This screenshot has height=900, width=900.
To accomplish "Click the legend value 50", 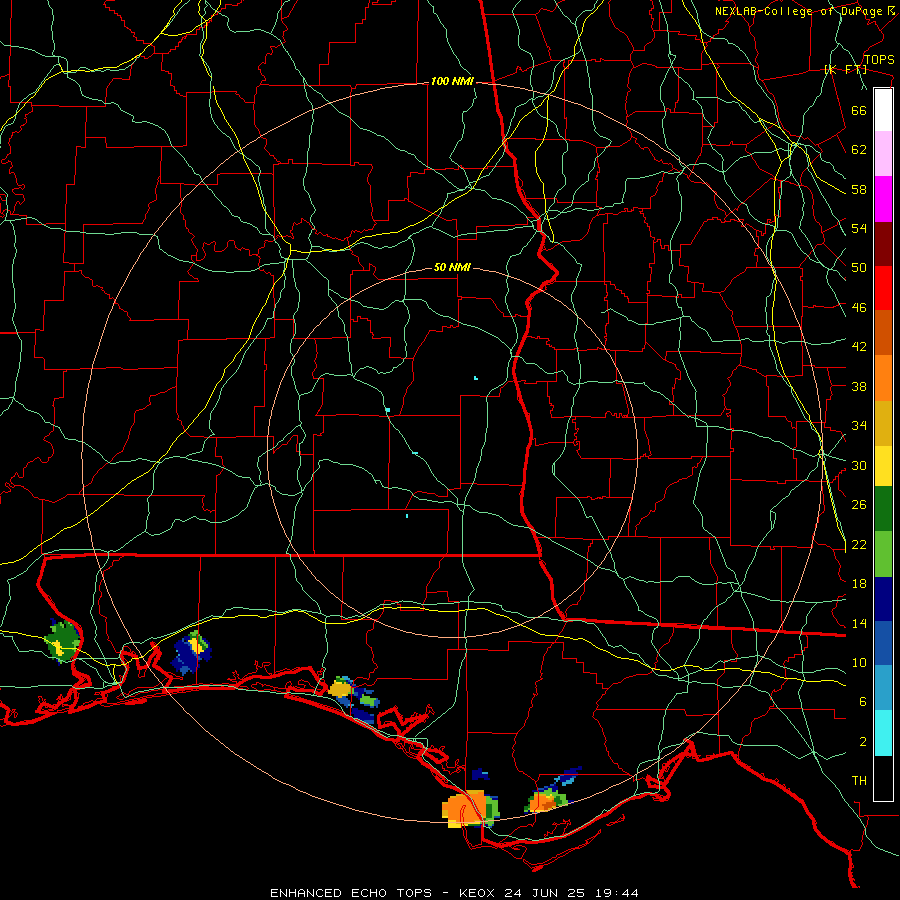I will [x=859, y=268].
